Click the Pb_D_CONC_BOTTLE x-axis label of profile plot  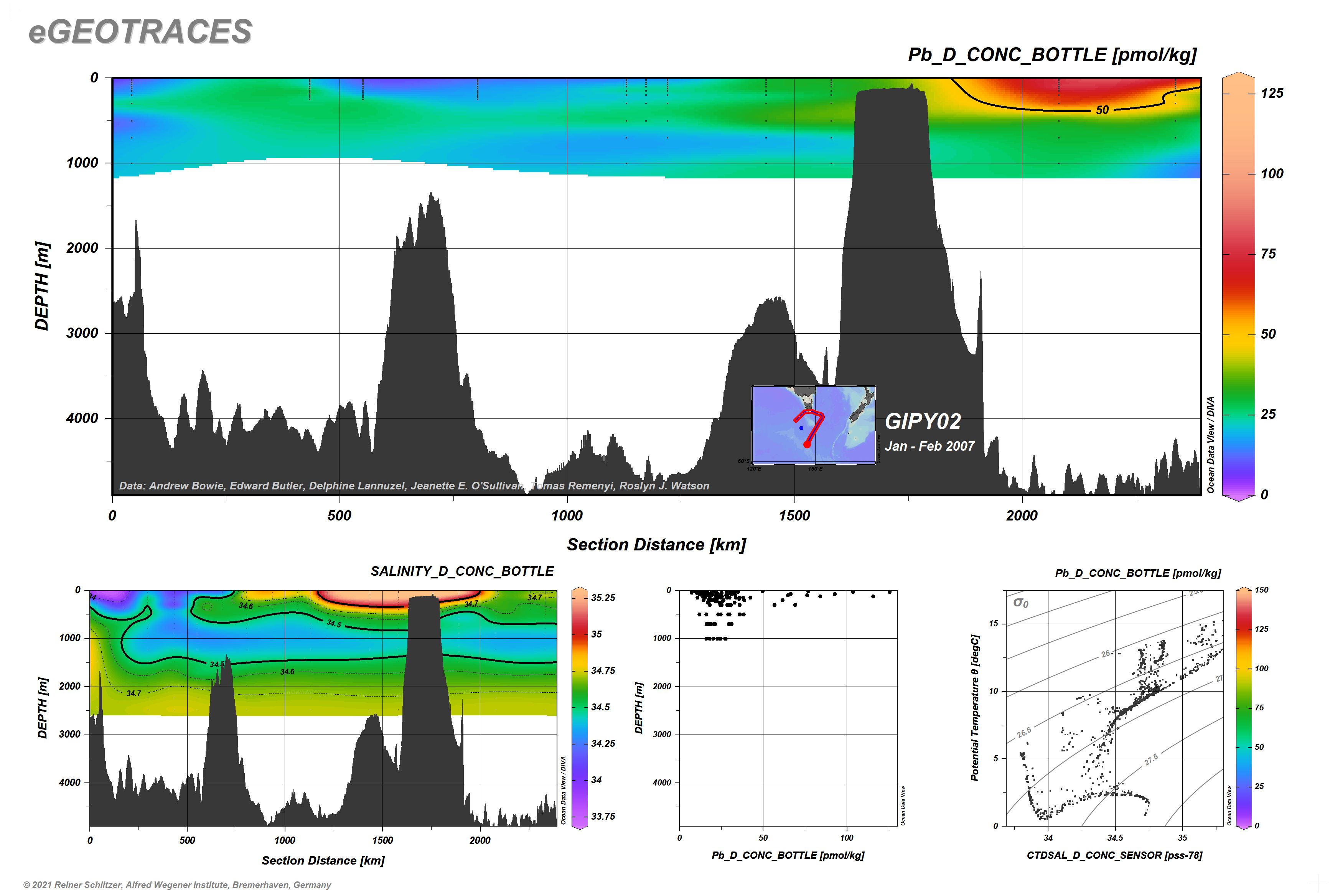[x=788, y=855]
